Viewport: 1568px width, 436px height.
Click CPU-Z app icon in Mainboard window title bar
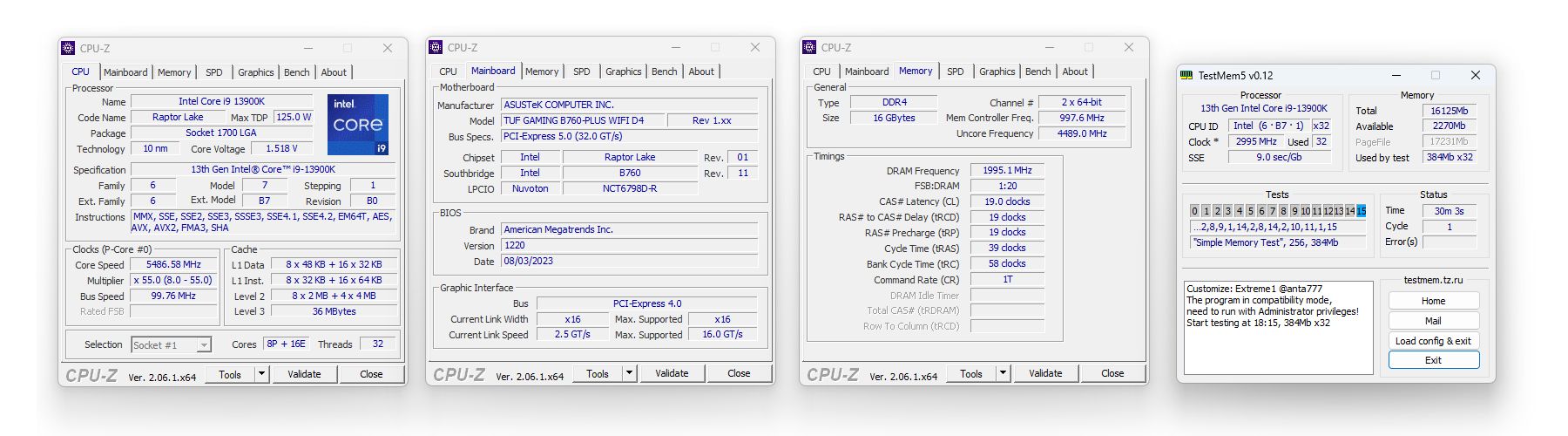436,48
